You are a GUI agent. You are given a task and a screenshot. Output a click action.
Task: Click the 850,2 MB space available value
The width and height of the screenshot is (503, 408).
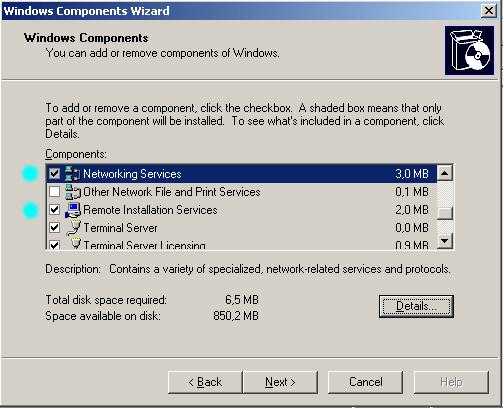click(x=236, y=315)
